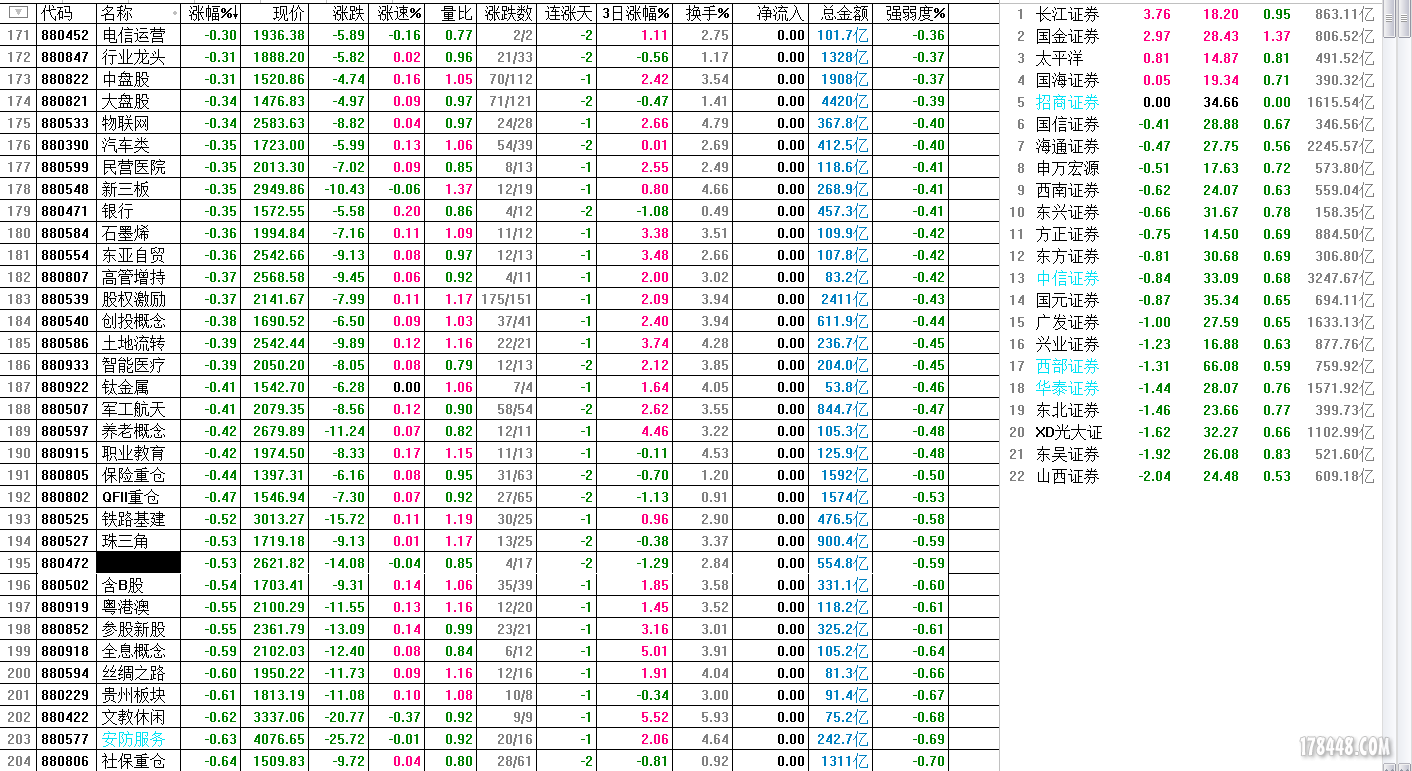
Task: Select the 养老概念 sector name
Action: [133, 431]
